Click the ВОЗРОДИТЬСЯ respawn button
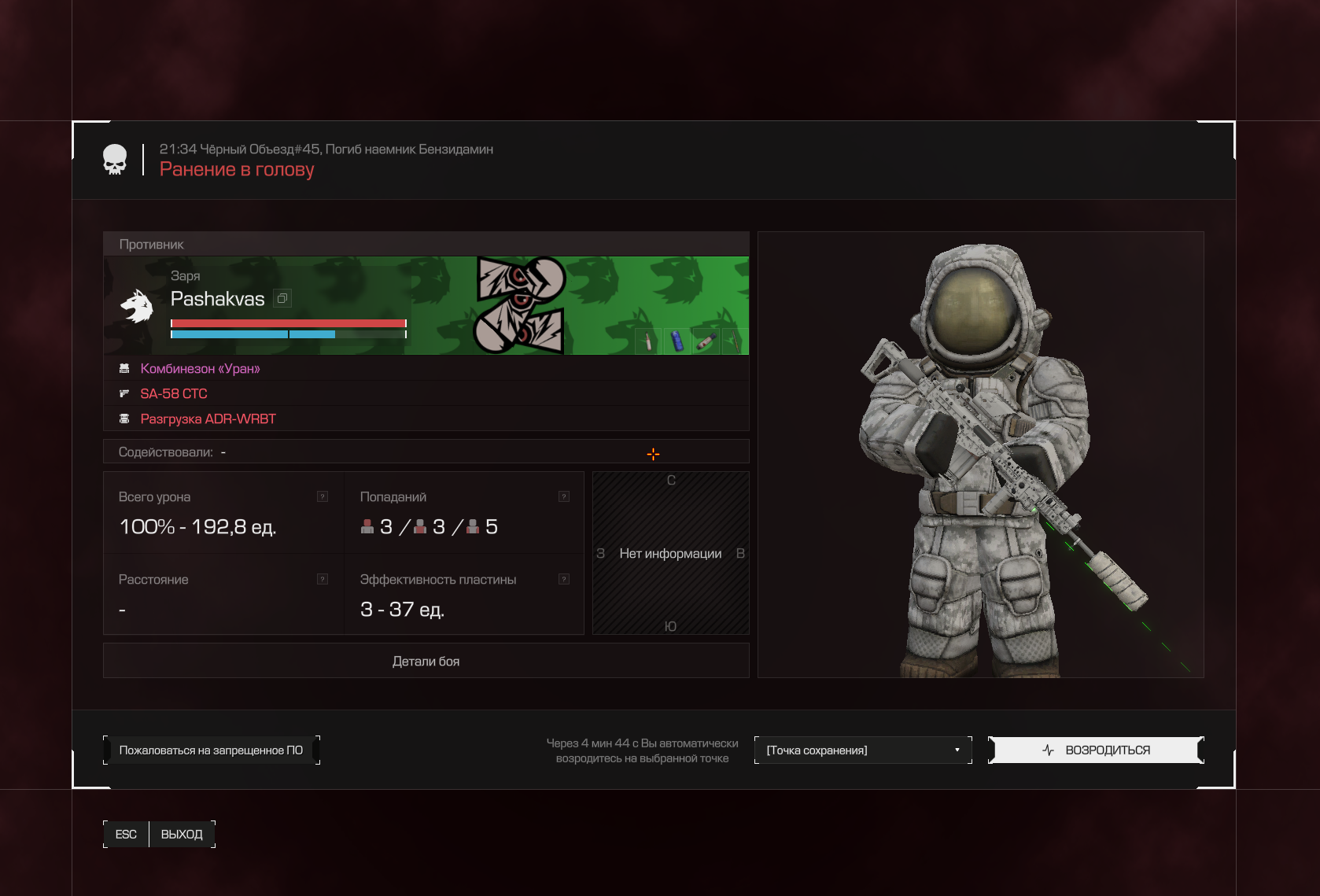 pos(1096,750)
